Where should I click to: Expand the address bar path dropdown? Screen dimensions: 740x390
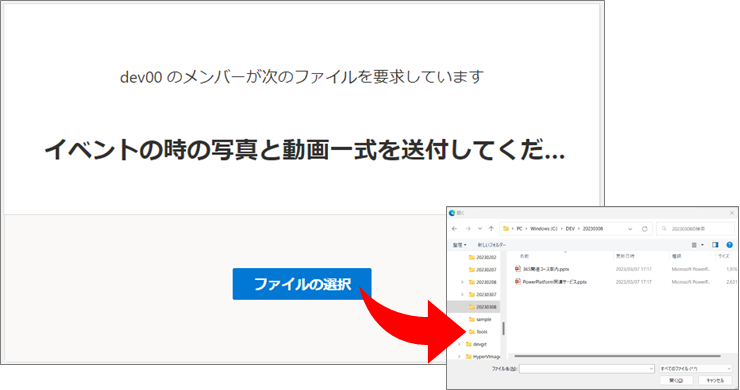[x=630, y=229]
